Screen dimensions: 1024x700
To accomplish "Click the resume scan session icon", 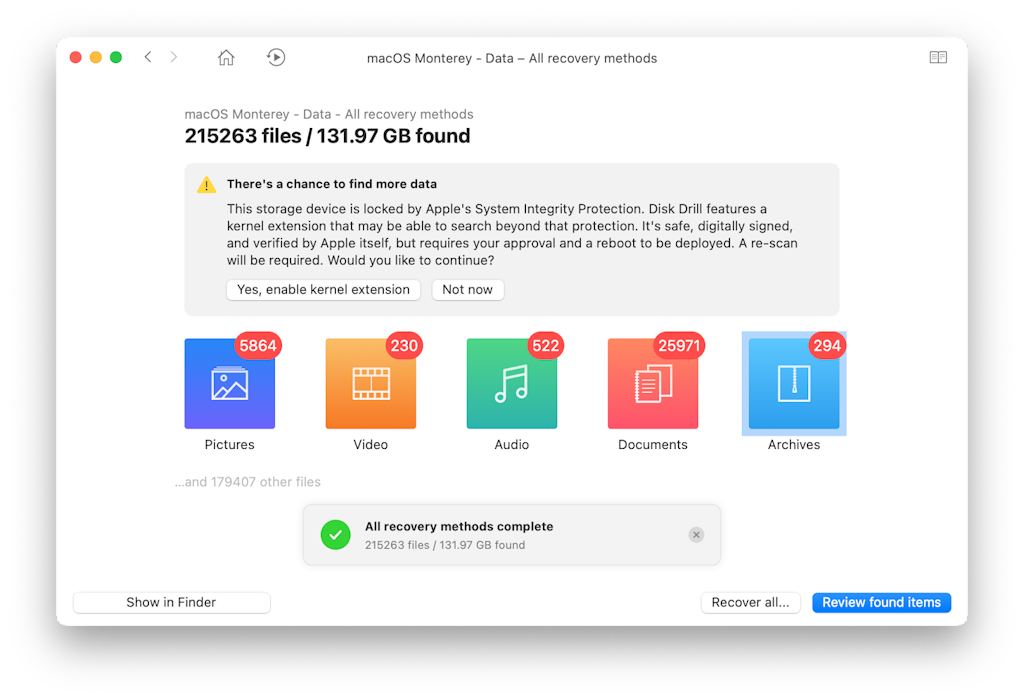I will tap(276, 57).
